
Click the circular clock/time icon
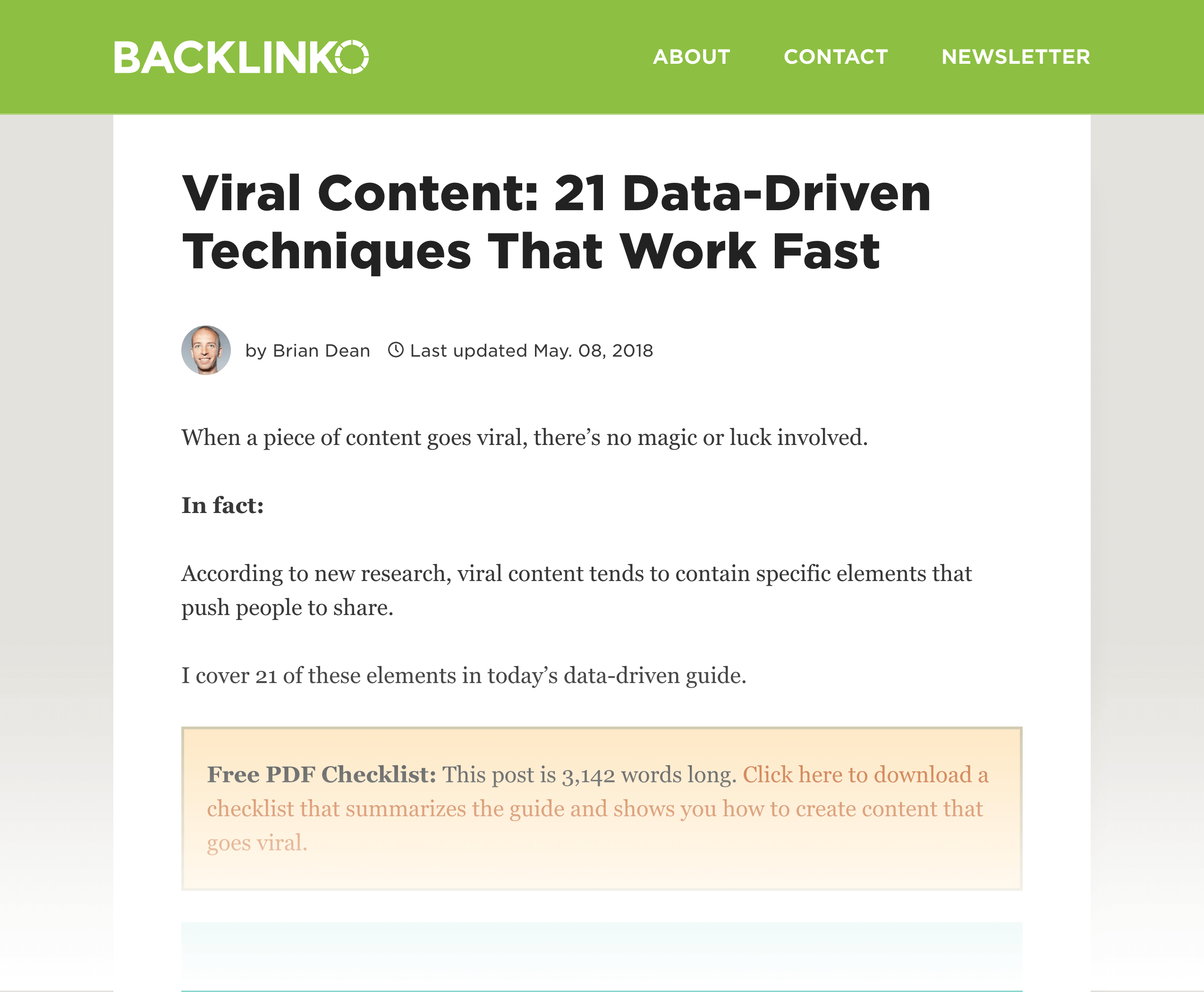pos(399,350)
